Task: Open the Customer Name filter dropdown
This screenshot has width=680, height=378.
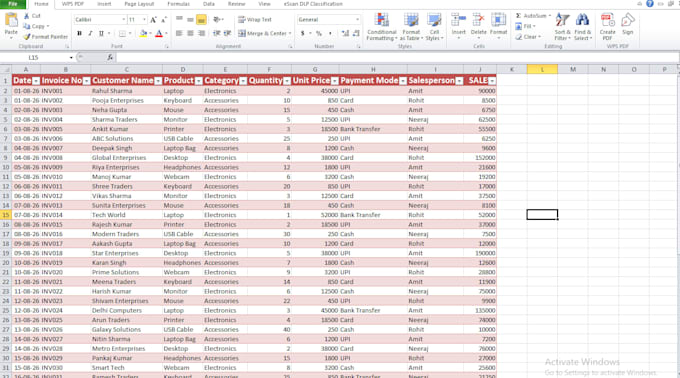Action: 158,81
